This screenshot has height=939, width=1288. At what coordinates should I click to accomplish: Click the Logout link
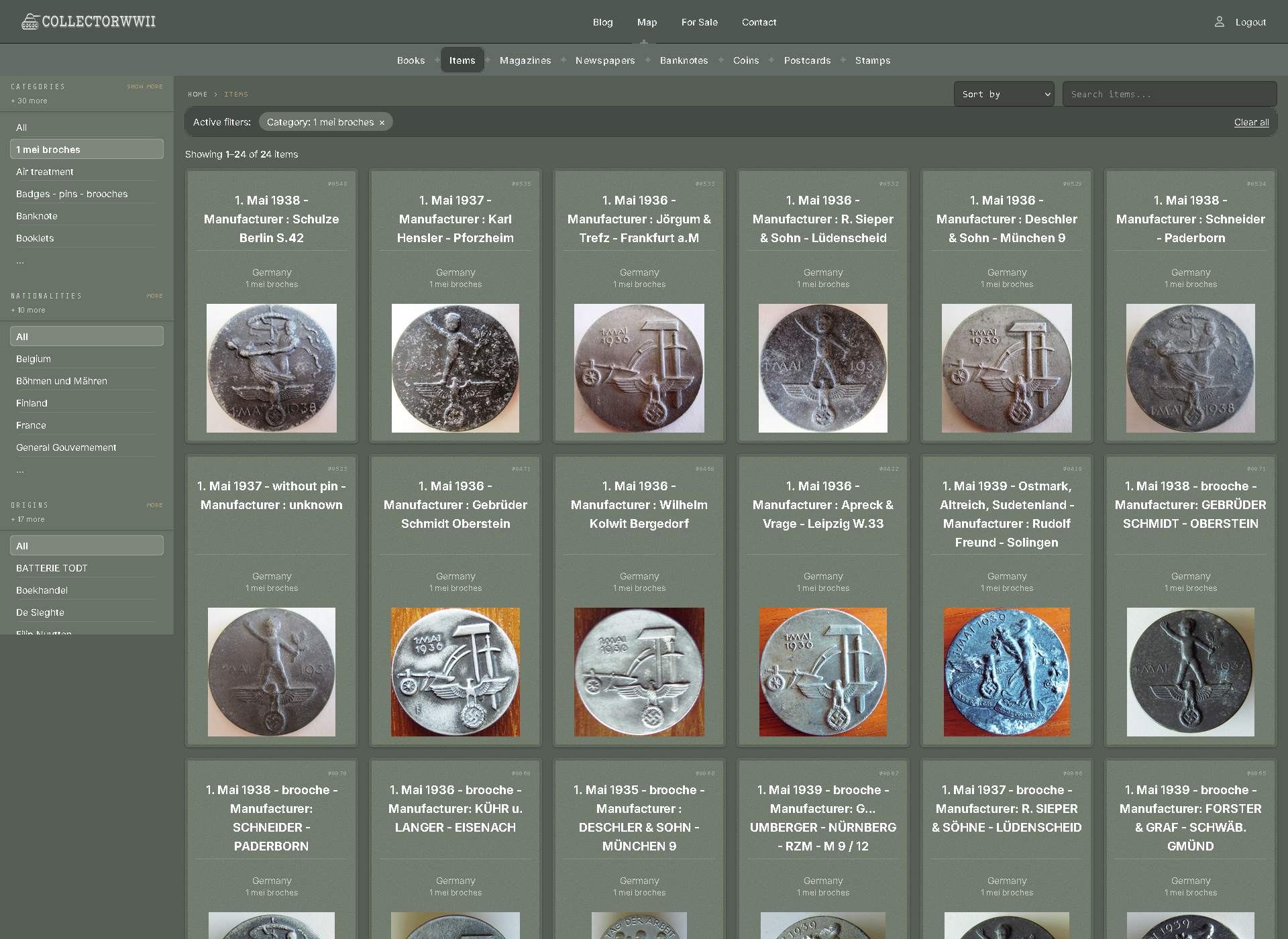pyautogui.click(x=1250, y=22)
